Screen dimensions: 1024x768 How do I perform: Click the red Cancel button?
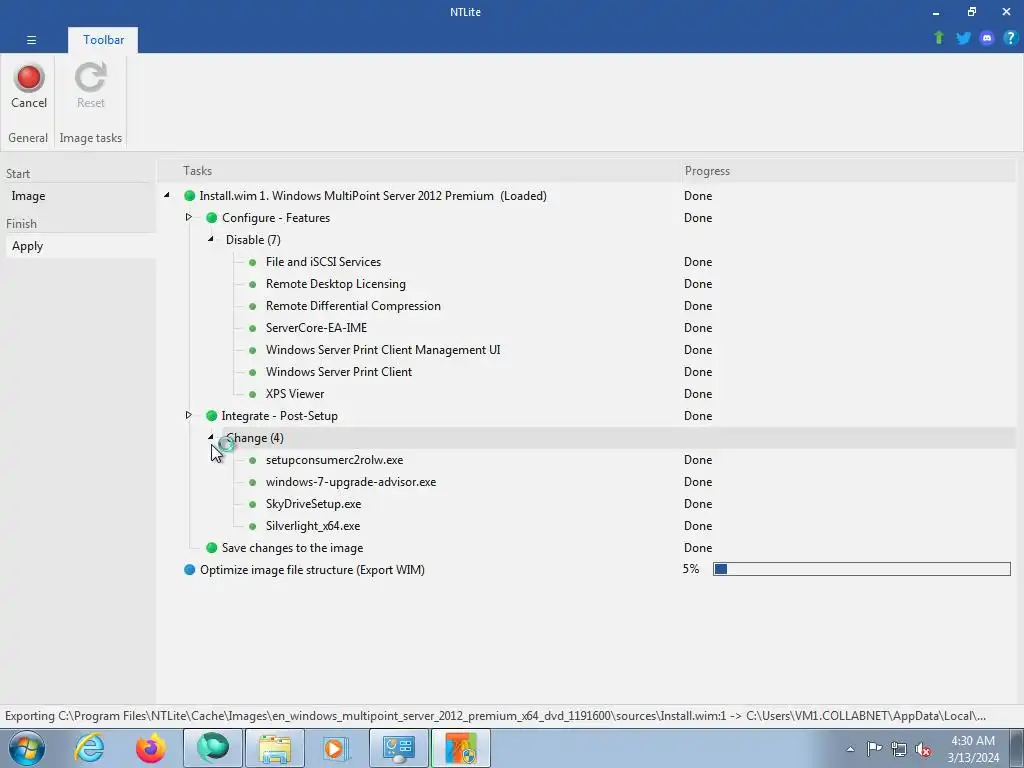click(x=29, y=86)
